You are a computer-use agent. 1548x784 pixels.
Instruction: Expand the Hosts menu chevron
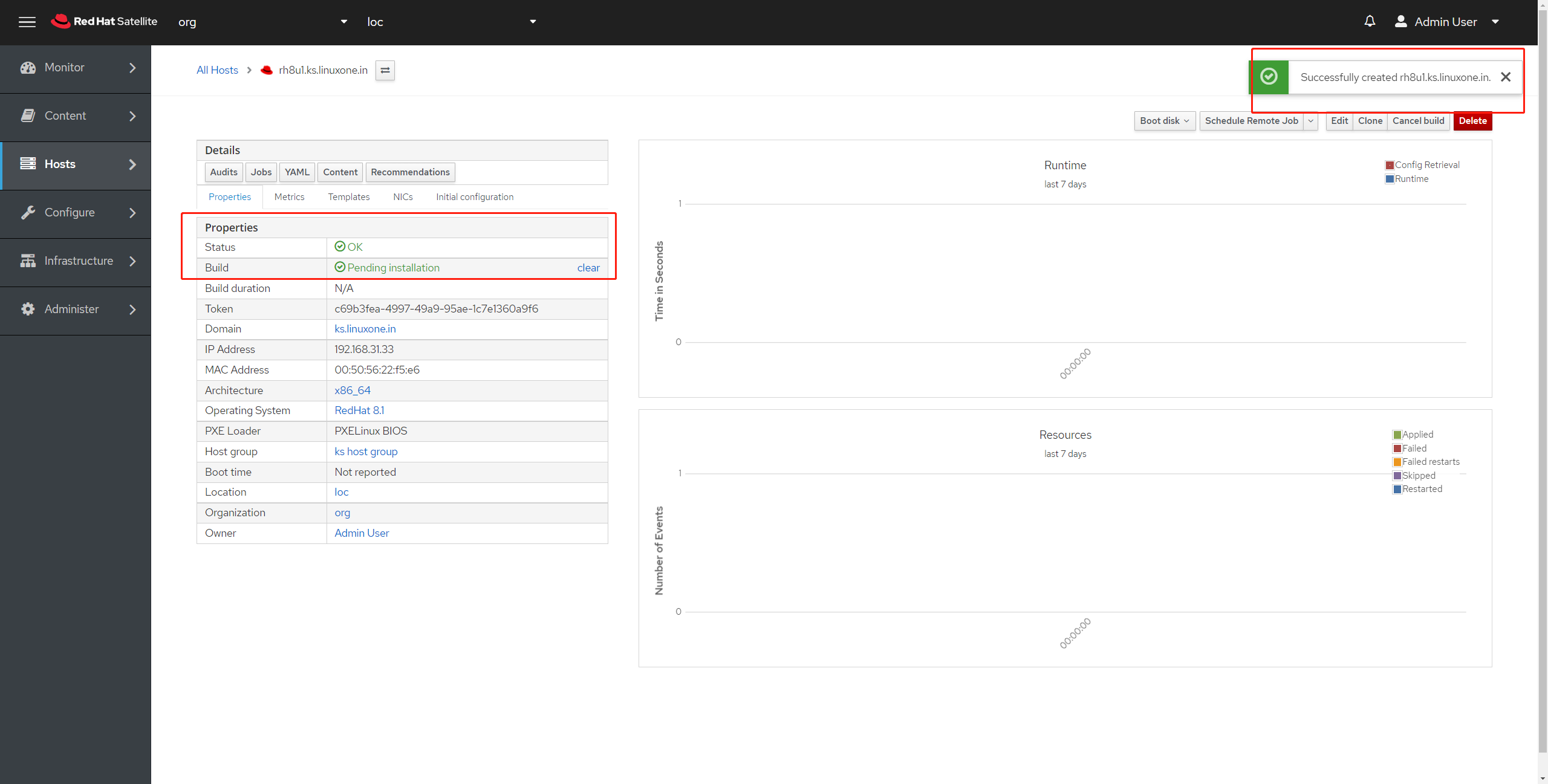tap(132, 164)
